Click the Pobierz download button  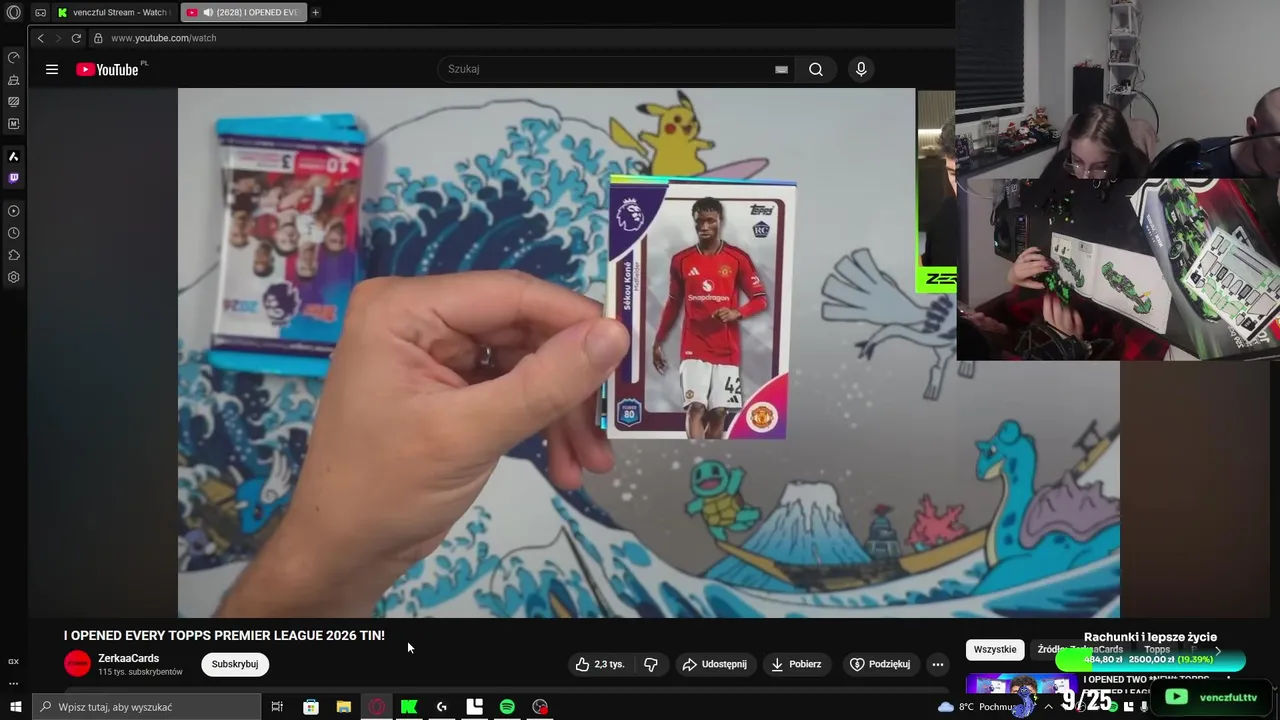(x=797, y=664)
